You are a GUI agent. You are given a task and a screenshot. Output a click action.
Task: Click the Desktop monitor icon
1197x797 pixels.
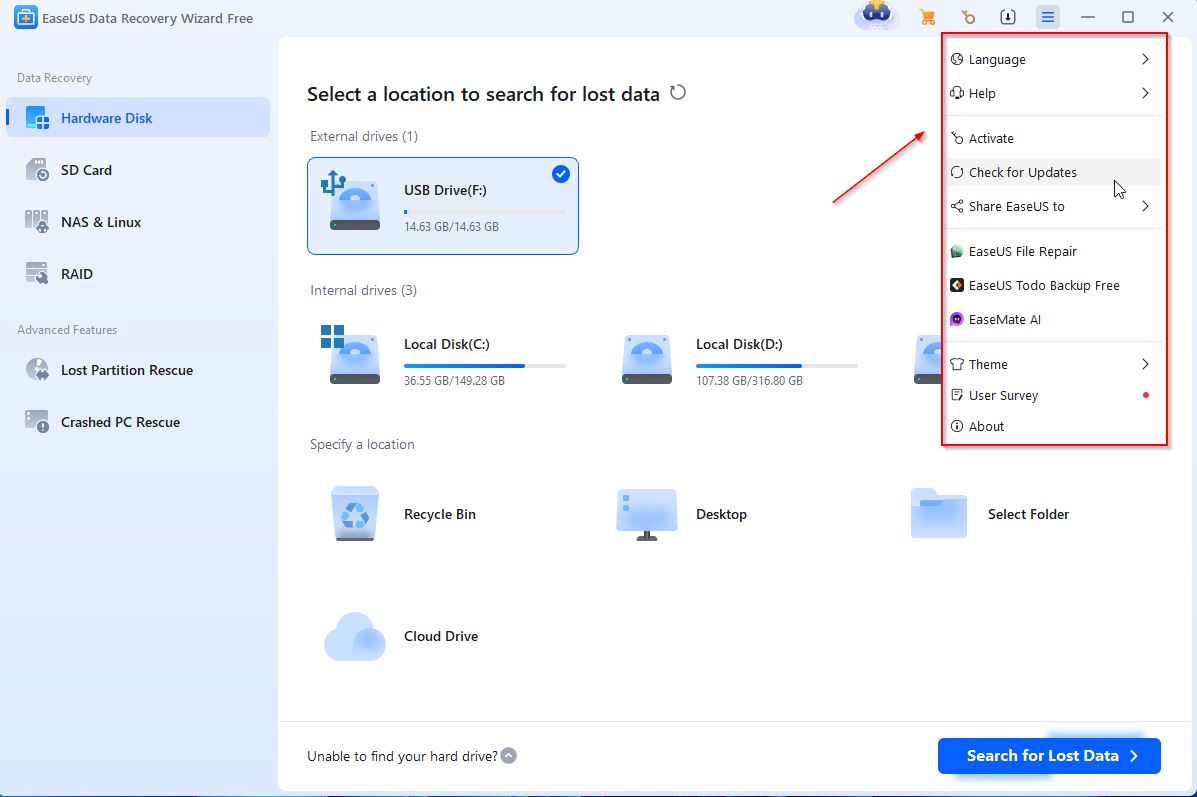[x=647, y=515]
